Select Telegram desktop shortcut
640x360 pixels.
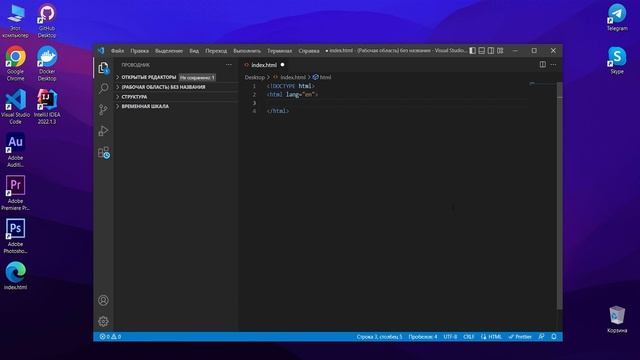point(617,18)
